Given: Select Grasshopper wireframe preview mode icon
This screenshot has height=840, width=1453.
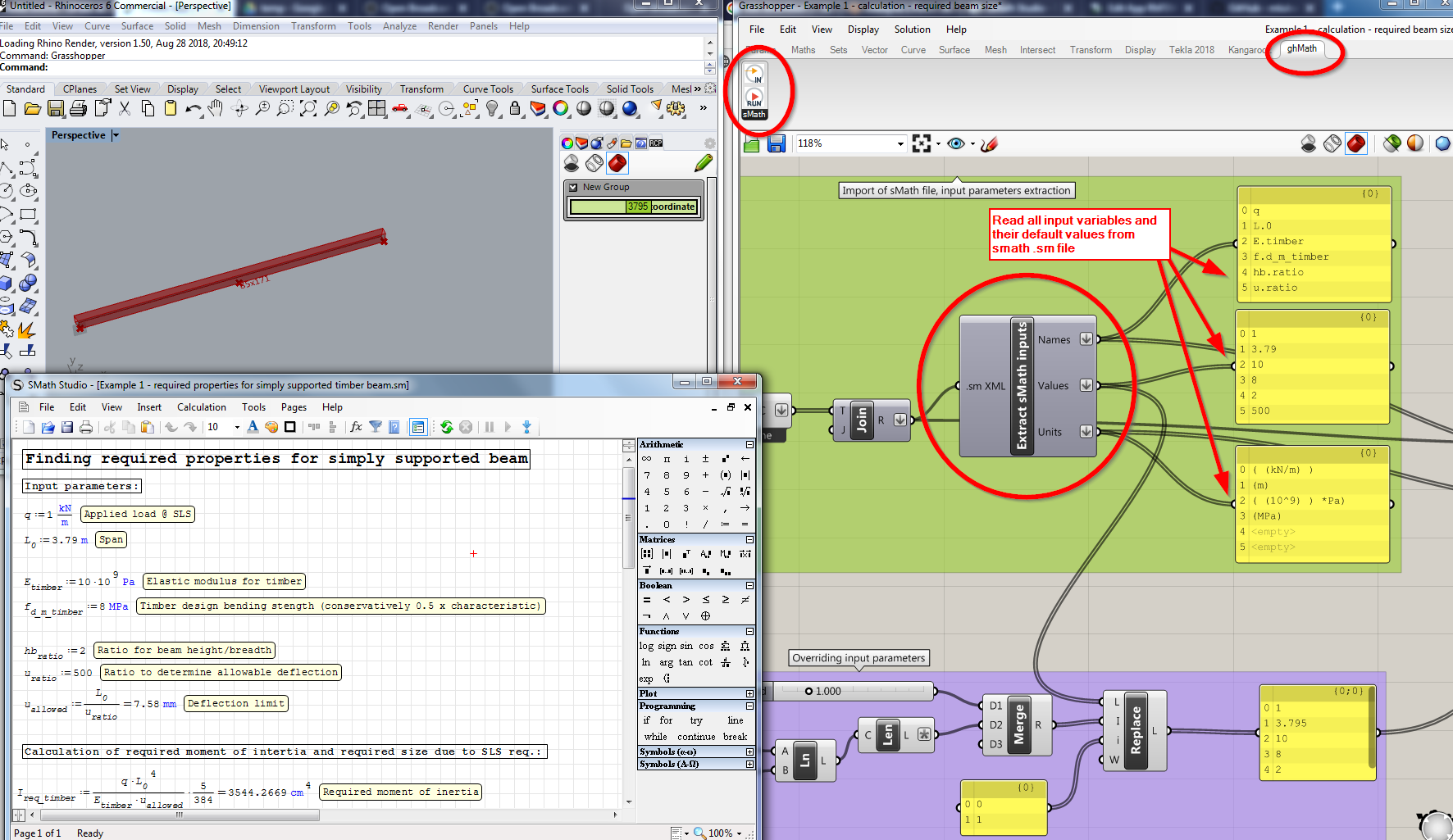Looking at the screenshot, I should (x=1332, y=144).
